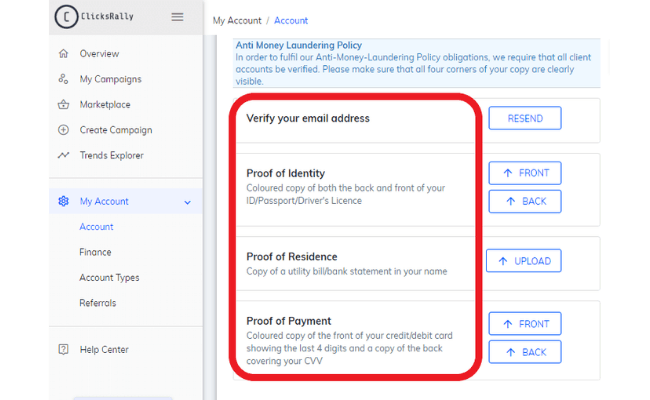The width and height of the screenshot is (650, 400).
Task: Go to Account Types
Action: [109, 278]
